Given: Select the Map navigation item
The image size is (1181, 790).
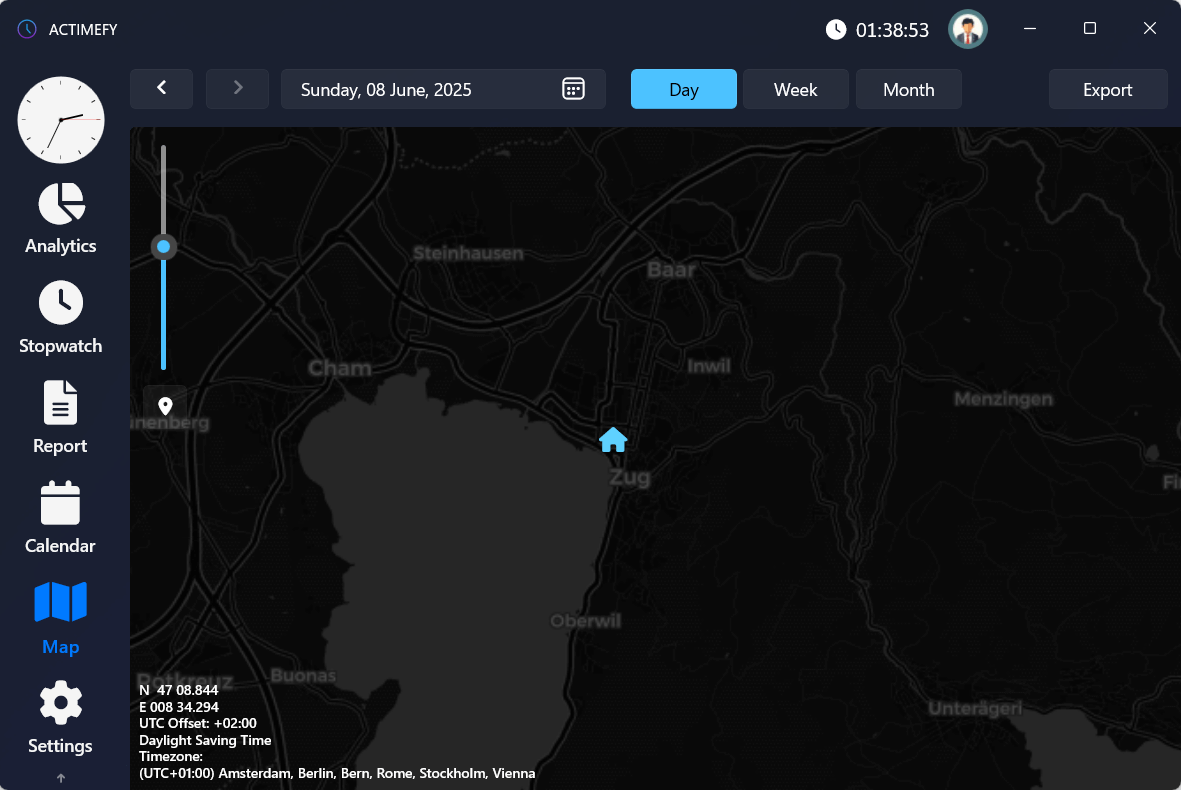Looking at the screenshot, I should pyautogui.click(x=60, y=618).
